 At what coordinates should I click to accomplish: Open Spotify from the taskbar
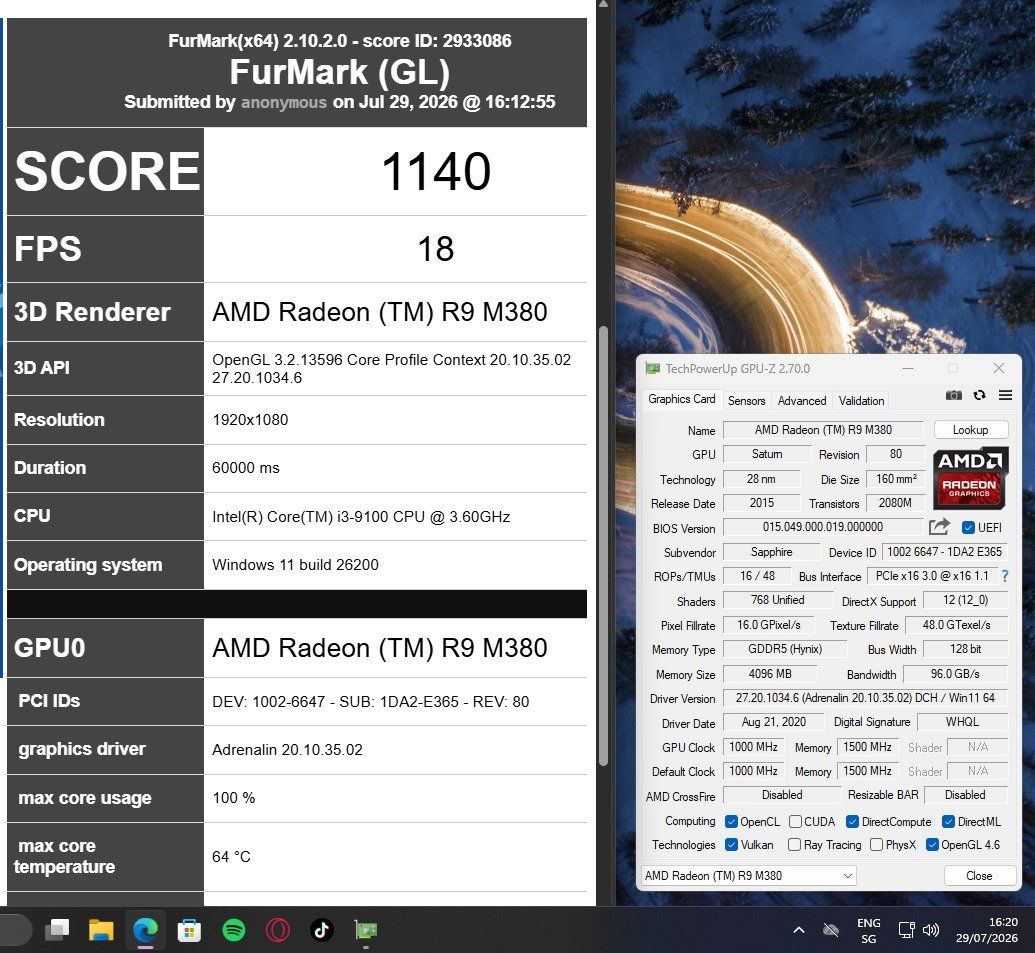click(234, 930)
